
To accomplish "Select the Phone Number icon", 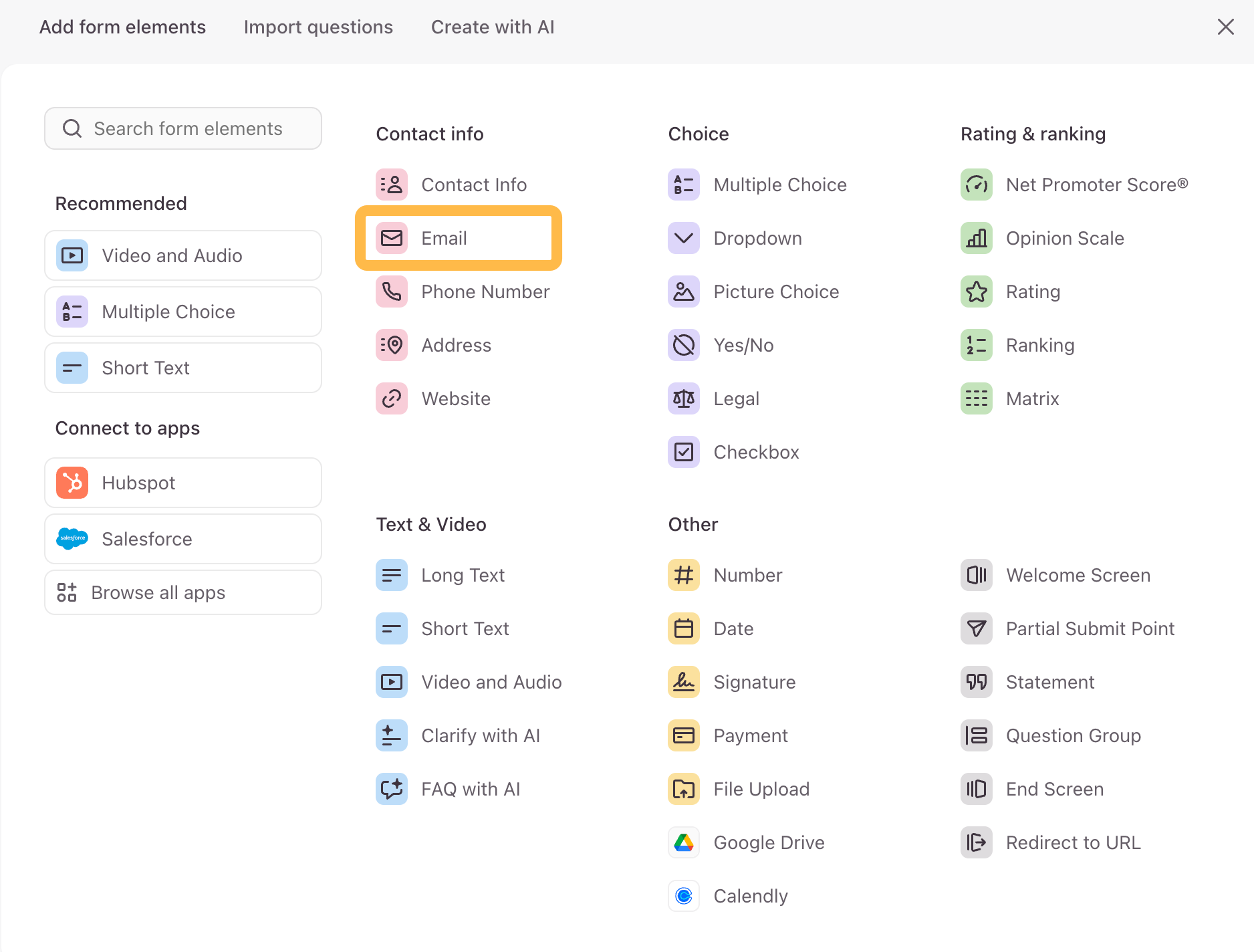I will pos(392,291).
